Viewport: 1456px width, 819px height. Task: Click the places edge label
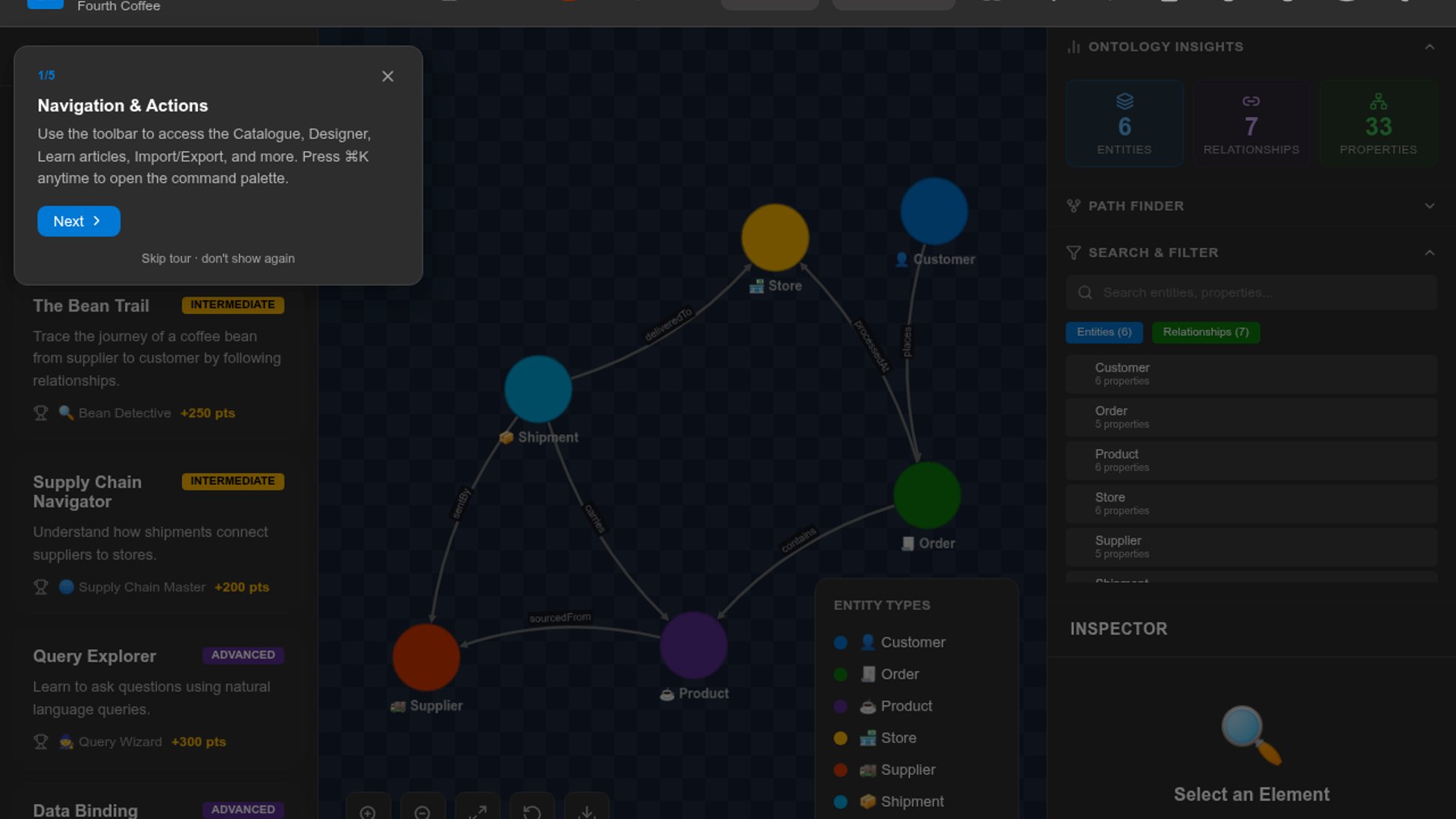pos(907,342)
